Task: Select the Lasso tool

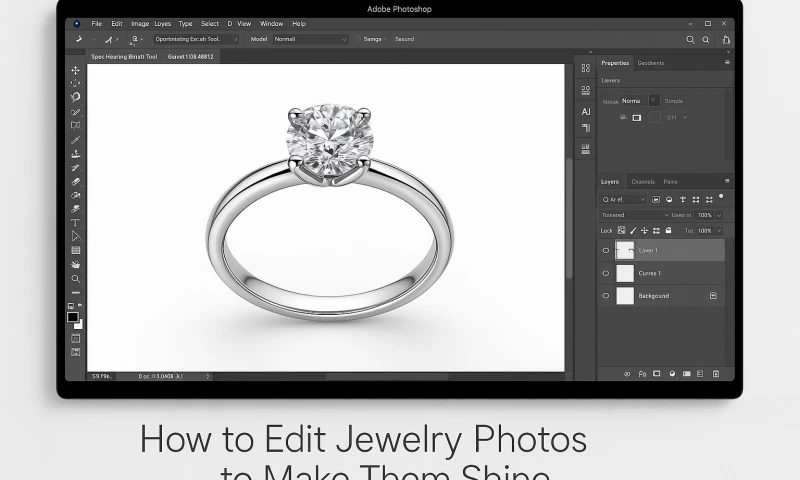Action: 75,97
